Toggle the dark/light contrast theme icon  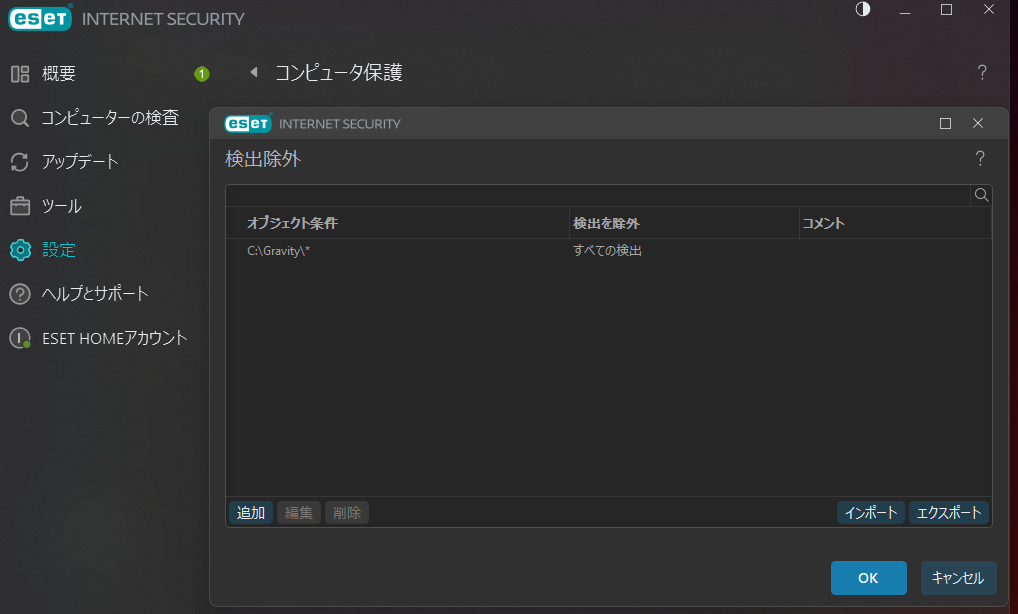[x=863, y=10]
